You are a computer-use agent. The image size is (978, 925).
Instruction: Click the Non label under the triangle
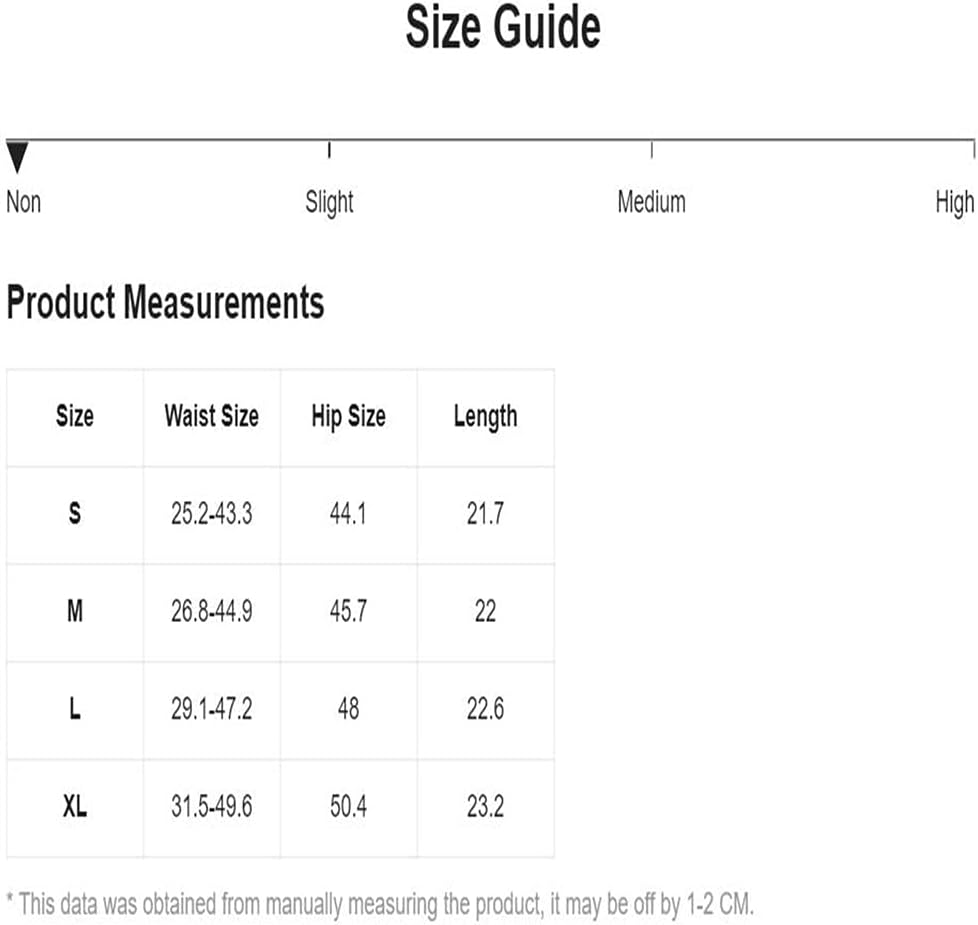[x=24, y=202]
